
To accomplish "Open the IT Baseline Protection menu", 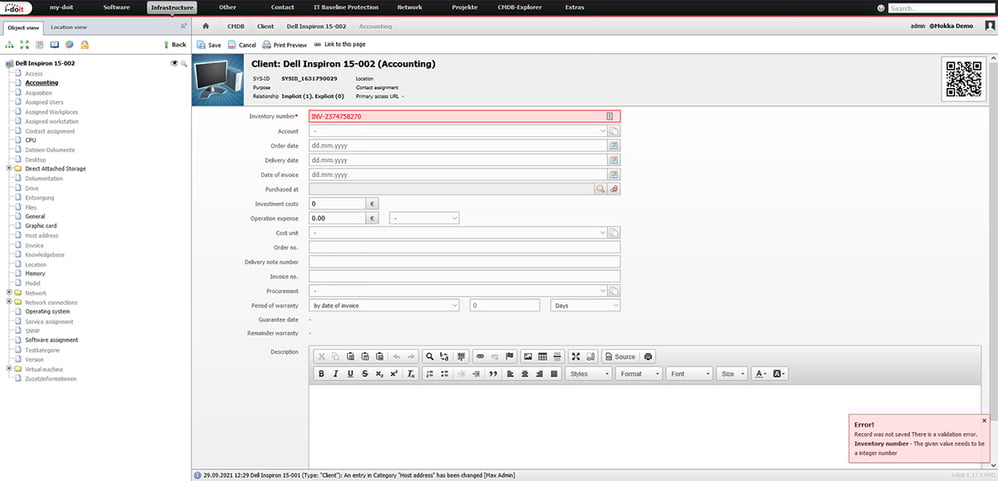I will pos(346,8).
